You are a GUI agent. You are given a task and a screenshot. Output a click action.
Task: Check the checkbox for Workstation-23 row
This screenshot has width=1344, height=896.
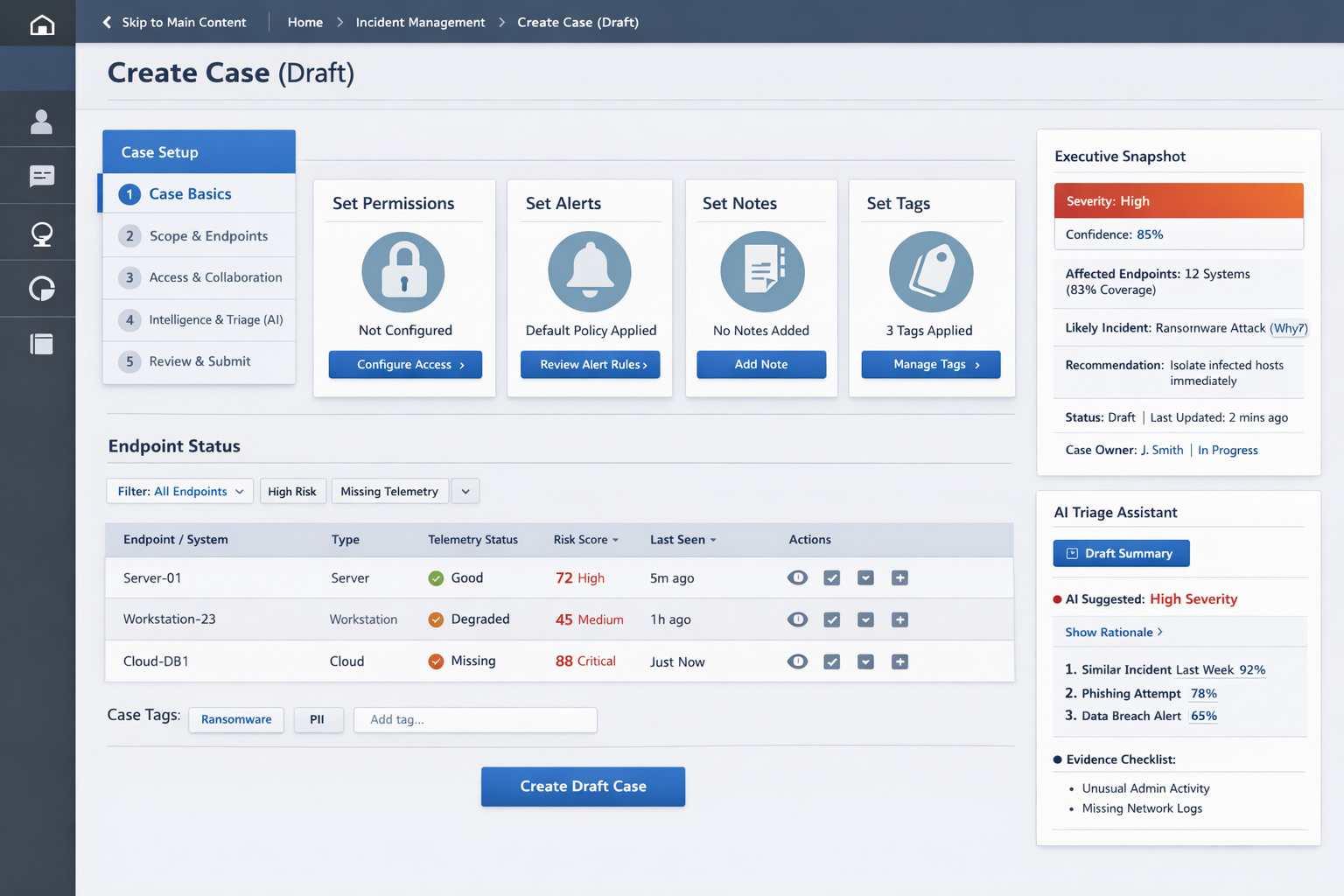[x=832, y=619]
